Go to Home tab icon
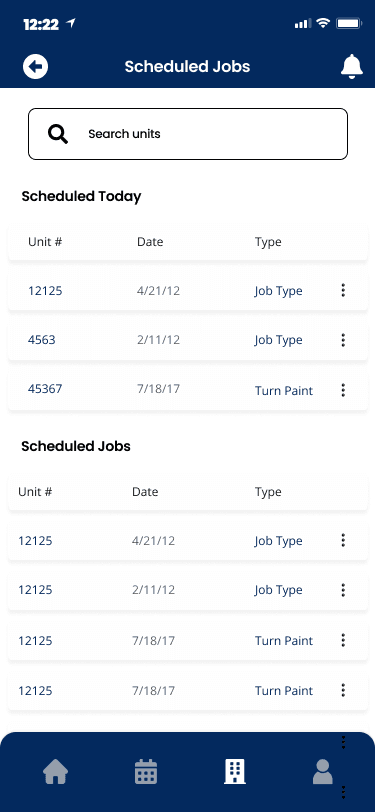The image size is (375, 812). click(x=55, y=772)
